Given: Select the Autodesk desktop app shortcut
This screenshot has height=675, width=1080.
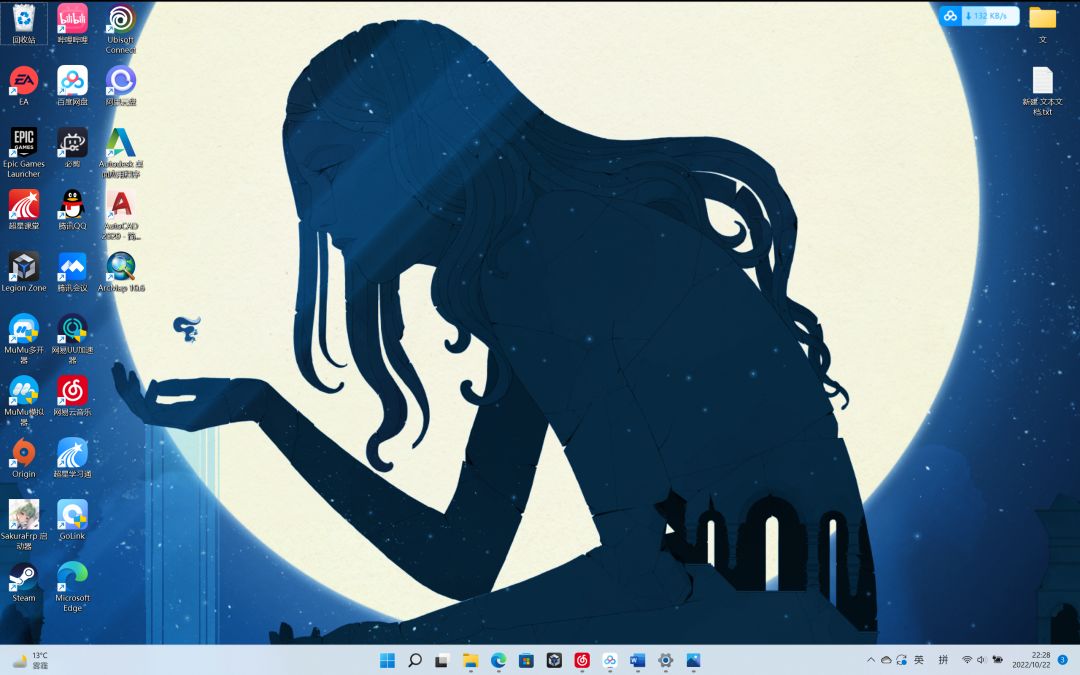Looking at the screenshot, I should (x=121, y=152).
